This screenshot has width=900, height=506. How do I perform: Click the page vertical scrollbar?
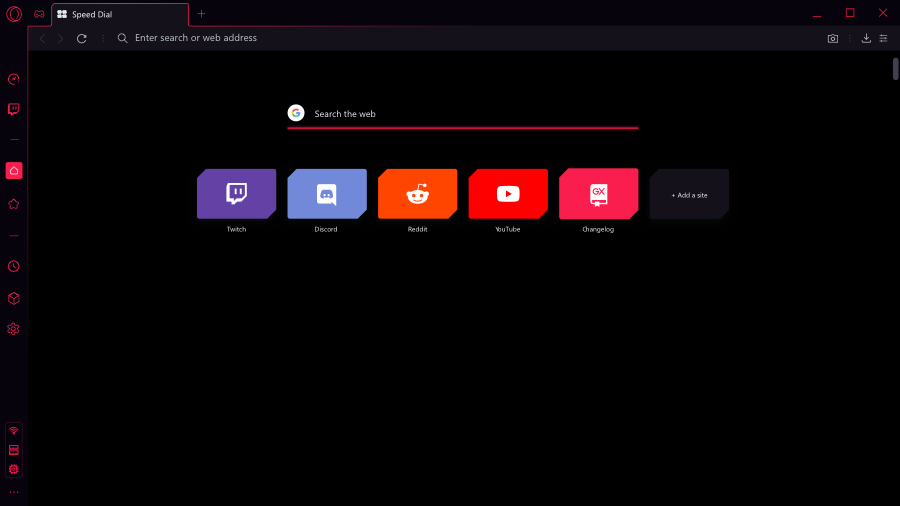(895, 69)
